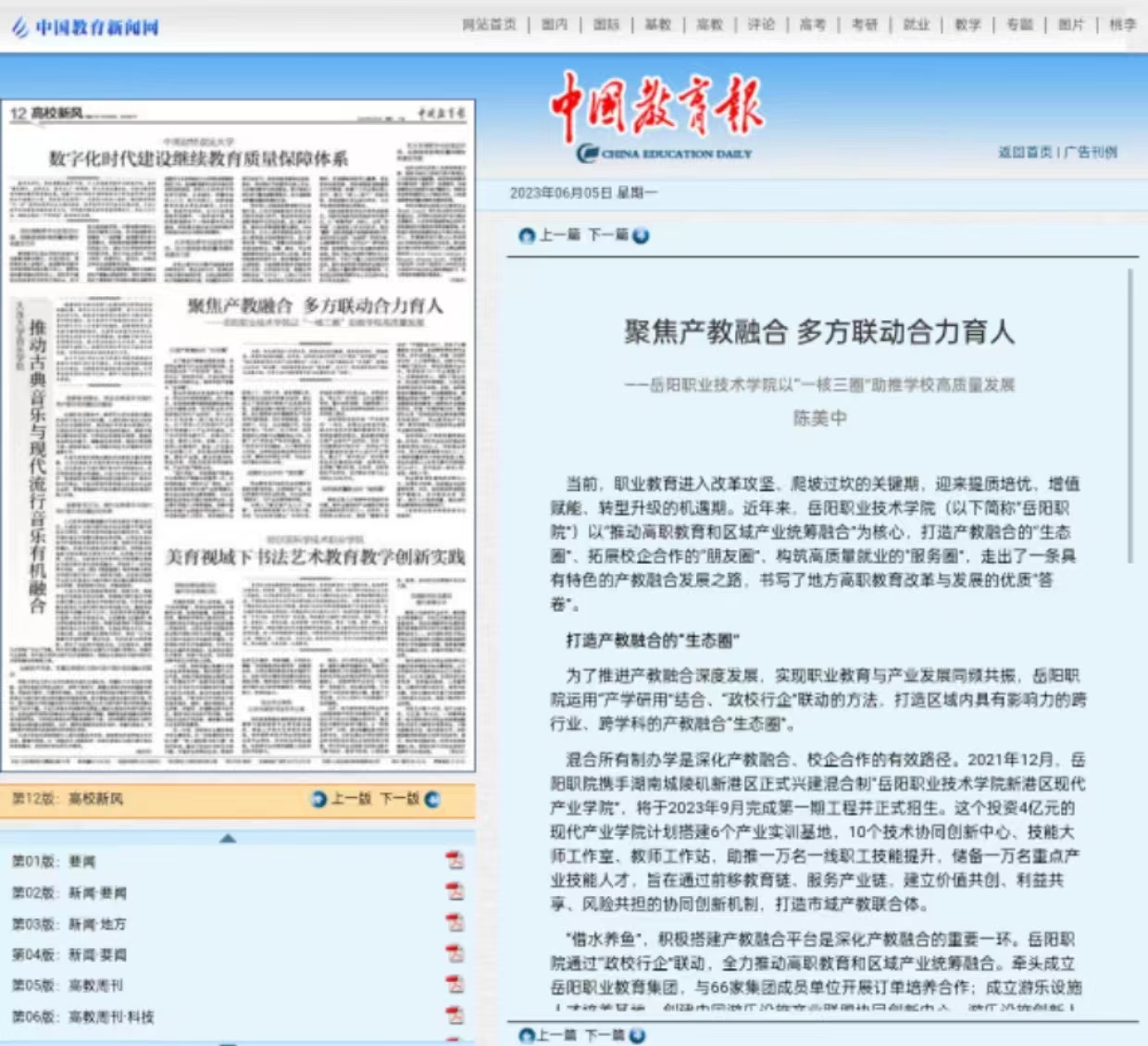Go to previous edition via 上一版 text

352,798
